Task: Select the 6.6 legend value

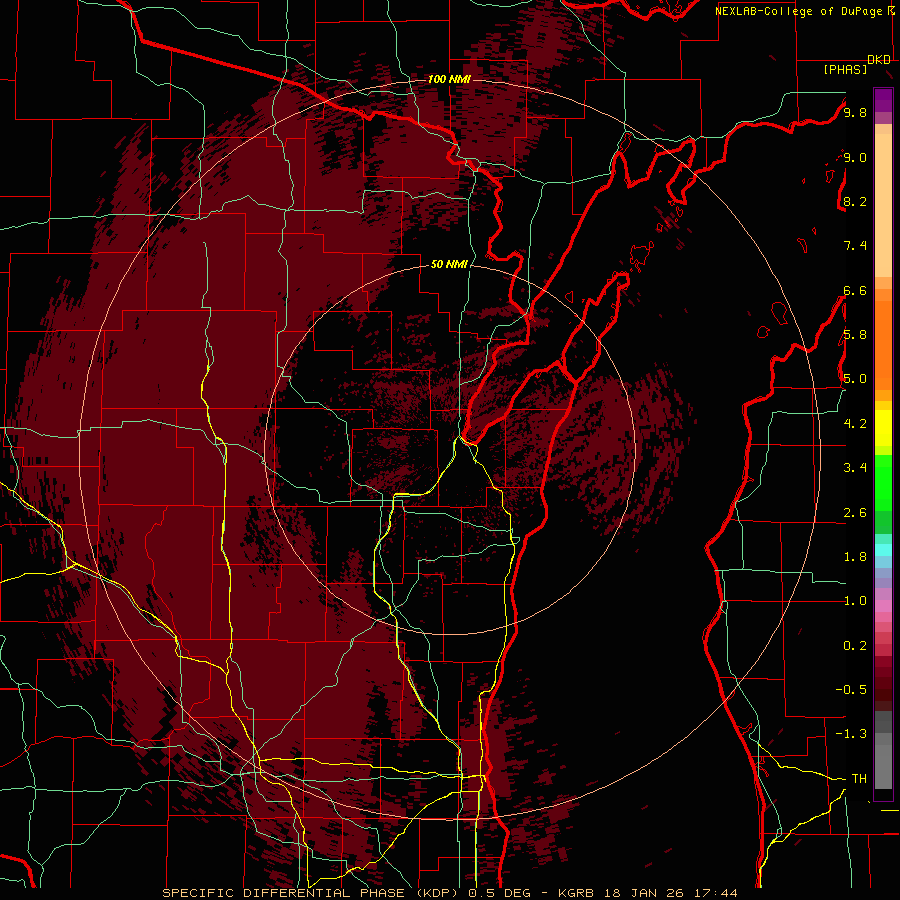Action: click(x=855, y=290)
